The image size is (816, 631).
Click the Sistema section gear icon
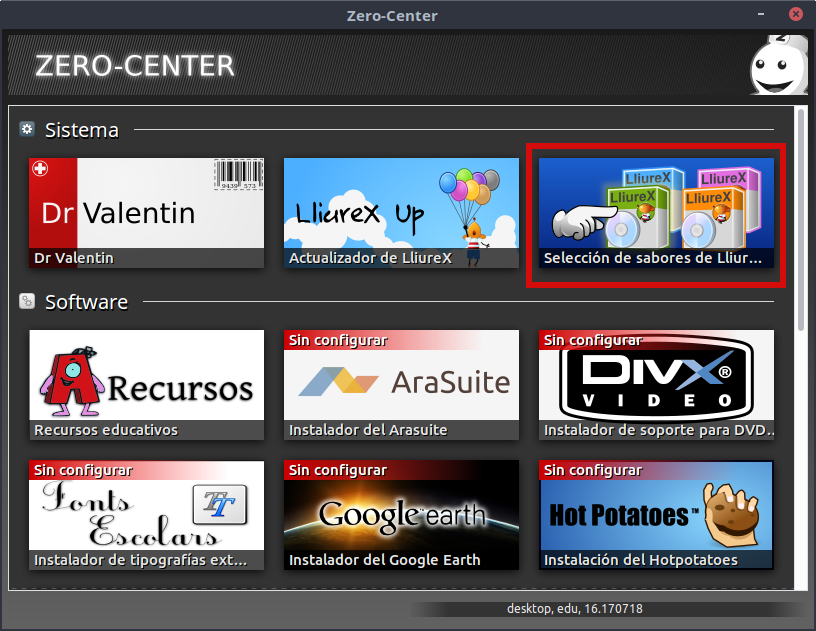tap(27, 129)
